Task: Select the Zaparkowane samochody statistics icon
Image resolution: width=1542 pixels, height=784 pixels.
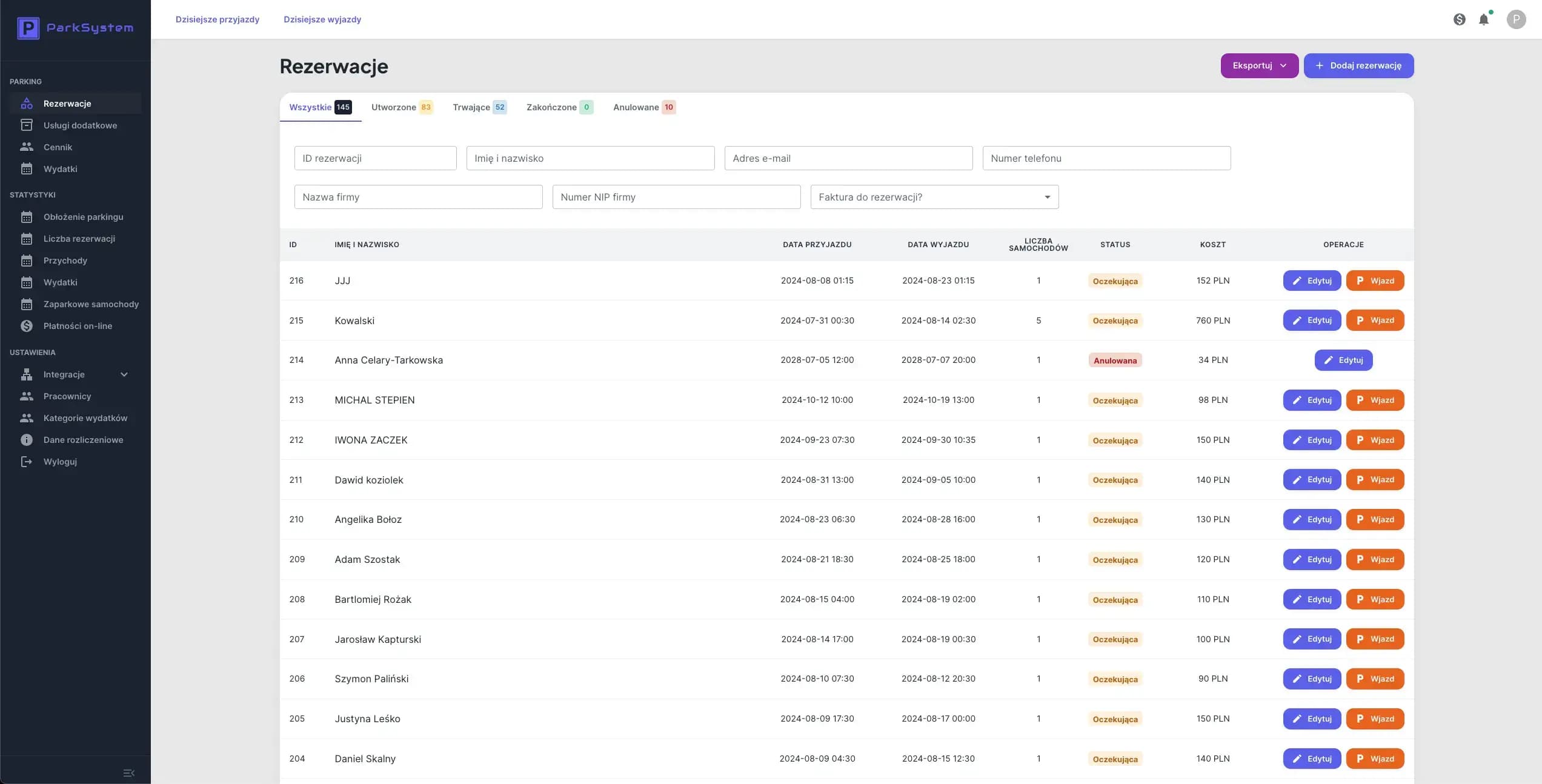Action: tap(27, 304)
